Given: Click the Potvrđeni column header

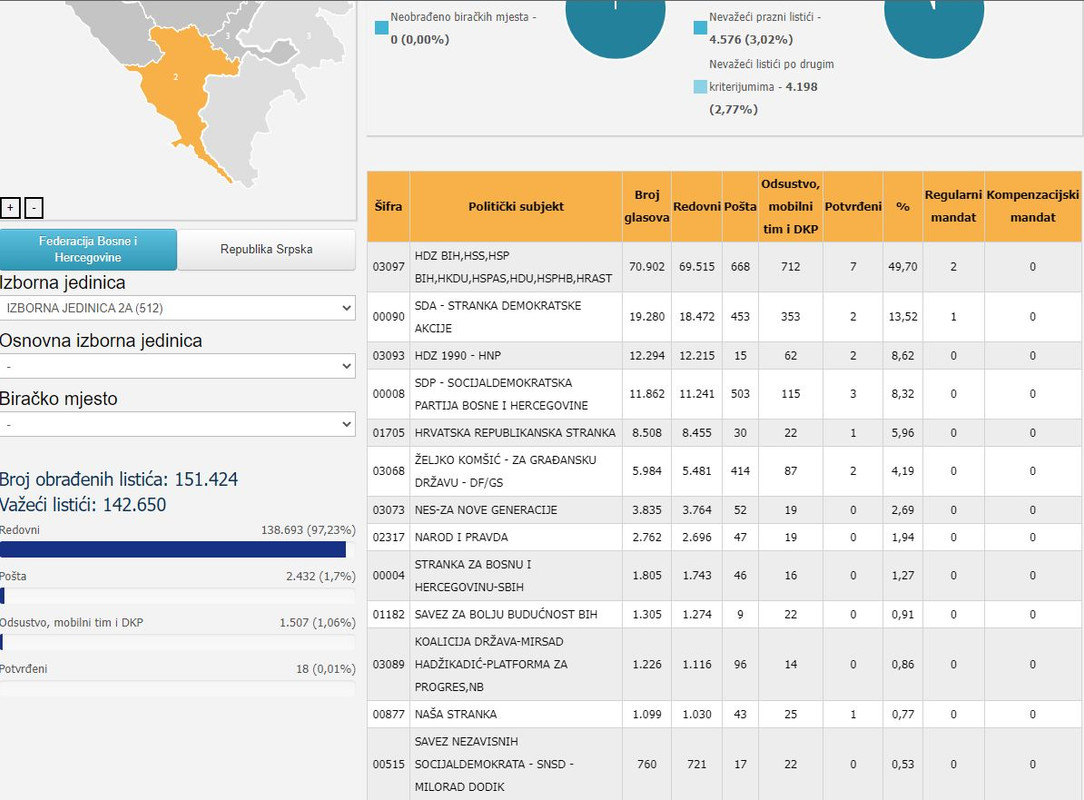Looking at the screenshot, I should click(x=853, y=206).
